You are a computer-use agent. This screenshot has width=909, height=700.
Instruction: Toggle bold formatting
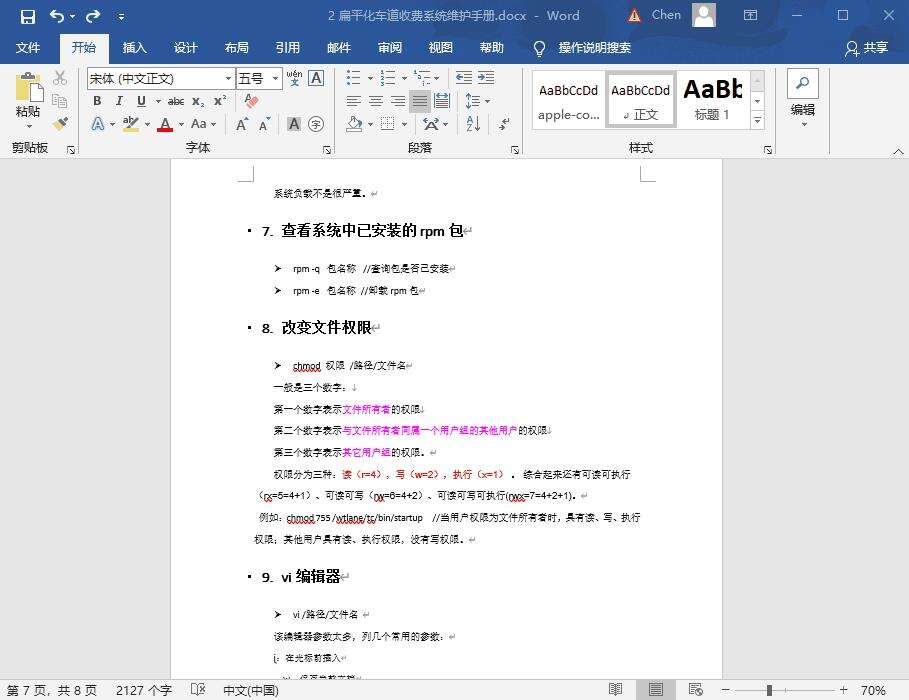pos(97,101)
